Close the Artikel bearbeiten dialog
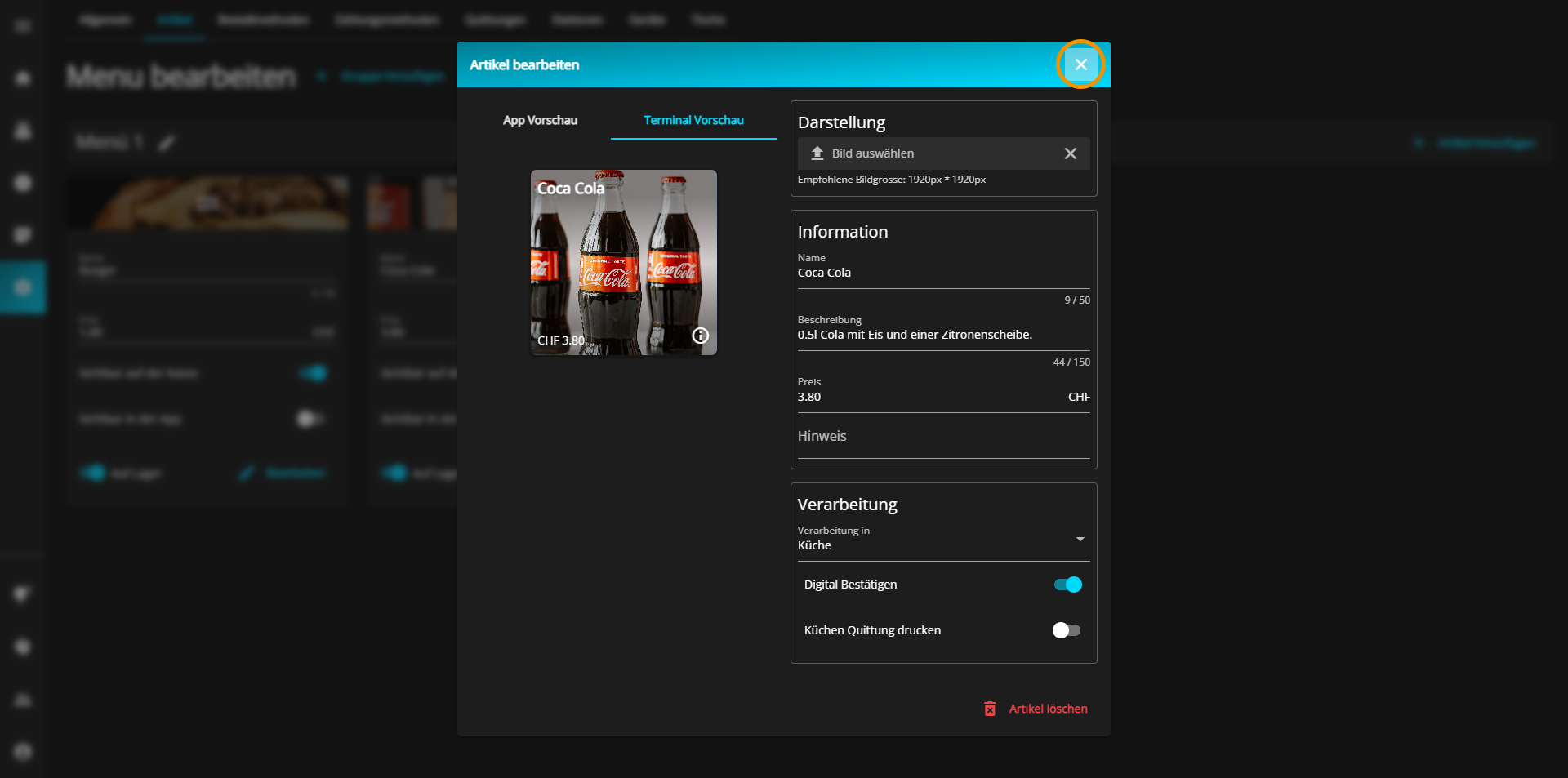This screenshot has width=1568, height=778. click(x=1080, y=64)
